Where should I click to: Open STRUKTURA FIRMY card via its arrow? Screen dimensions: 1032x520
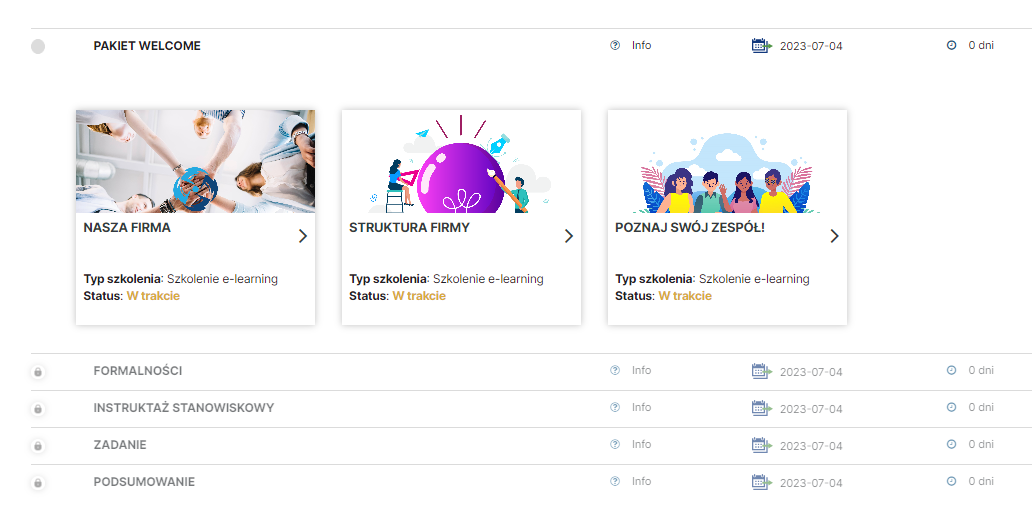click(569, 236)
